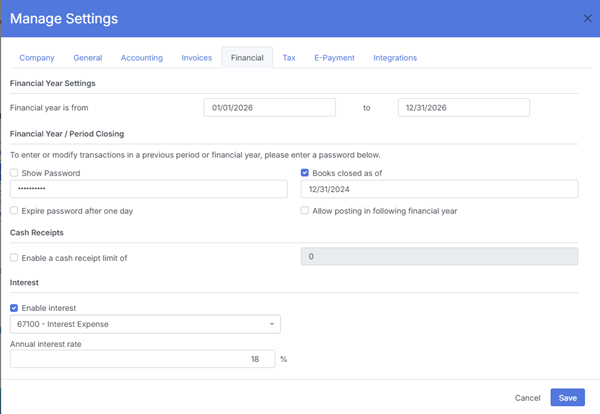Viewport: 600px width, 414px height.
Task: Enable Expire password after one day
Action: point(14,211)
